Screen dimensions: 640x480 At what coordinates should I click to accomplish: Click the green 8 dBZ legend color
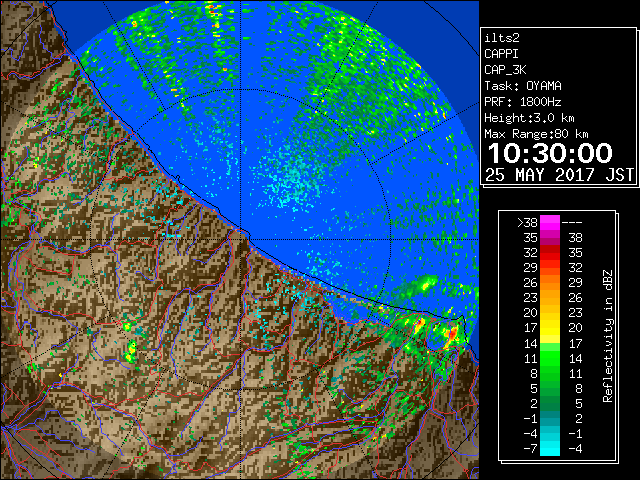(x=550, y=373)
